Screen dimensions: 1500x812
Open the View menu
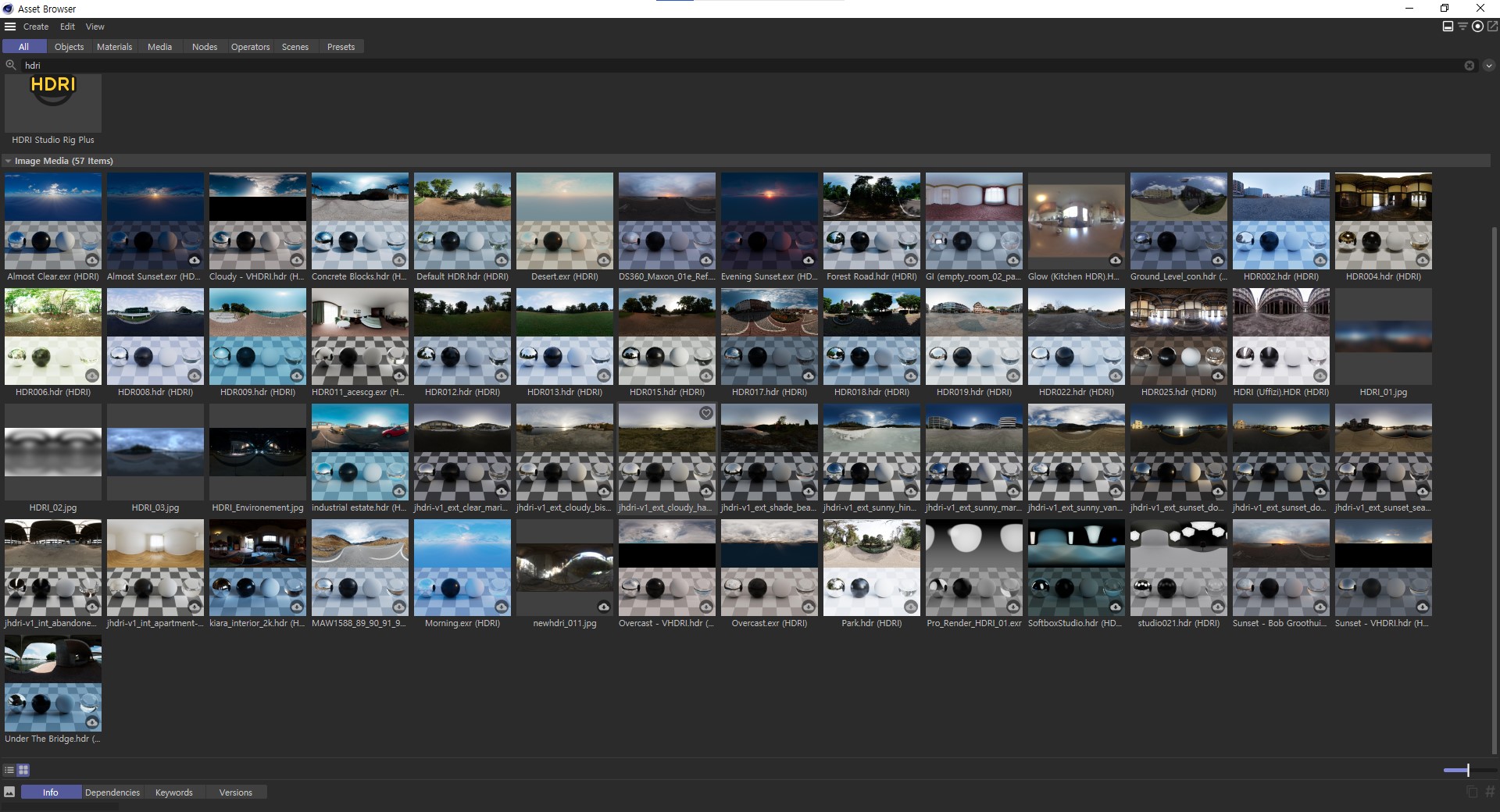95,27
